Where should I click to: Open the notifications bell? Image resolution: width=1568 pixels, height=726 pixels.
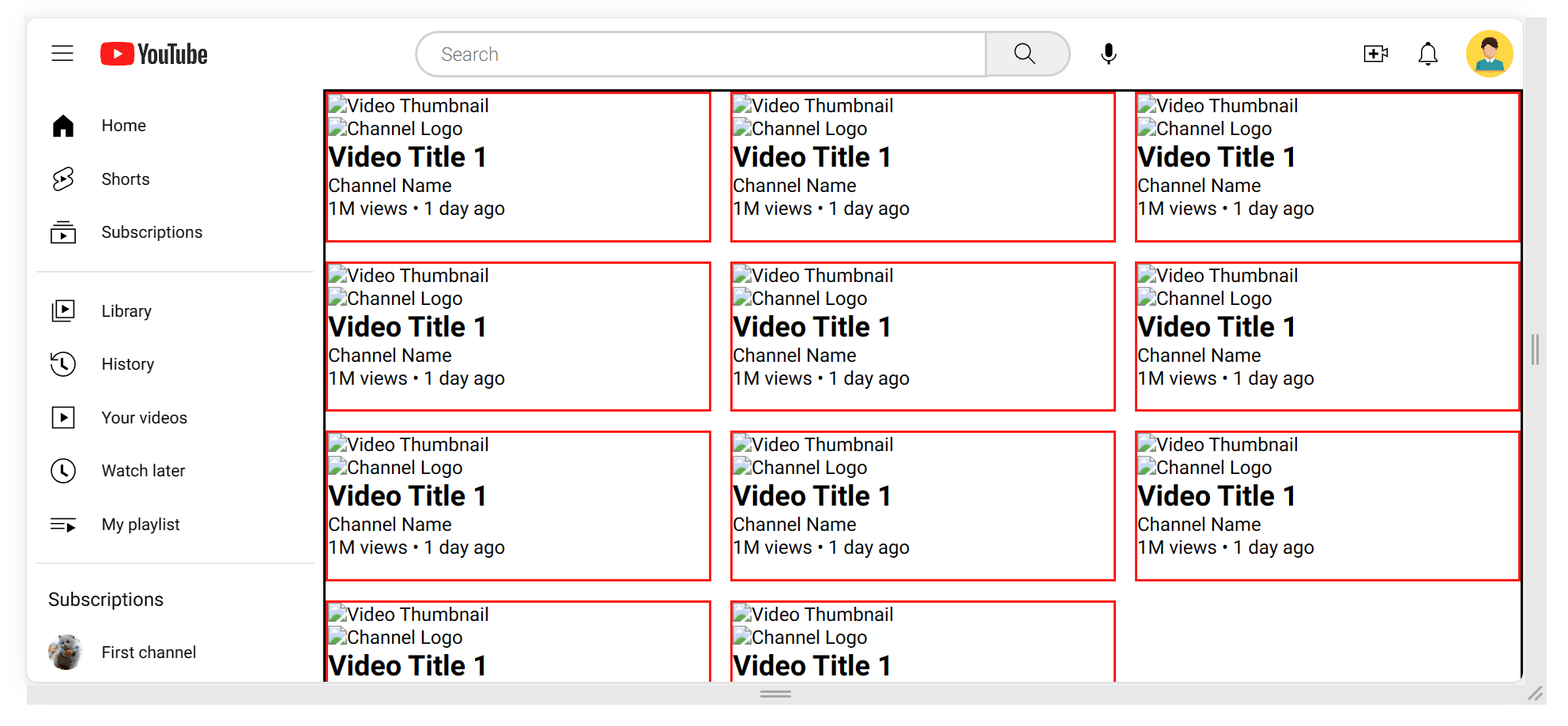(x=1427, y=54)
